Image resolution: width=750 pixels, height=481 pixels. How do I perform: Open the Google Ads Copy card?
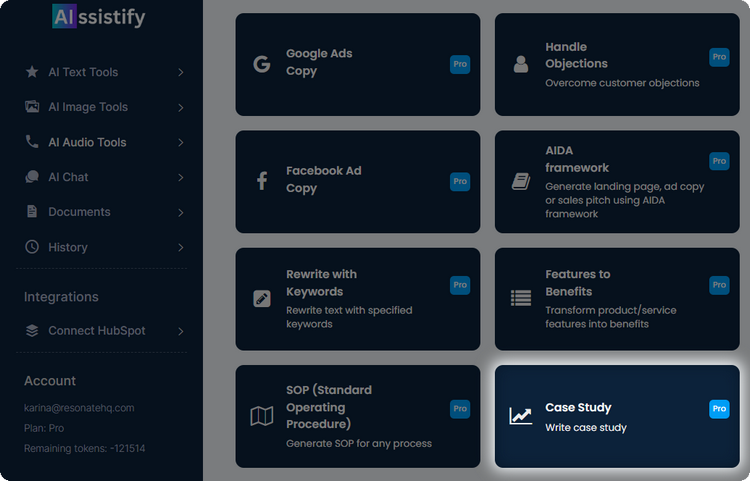click(357, 65)
